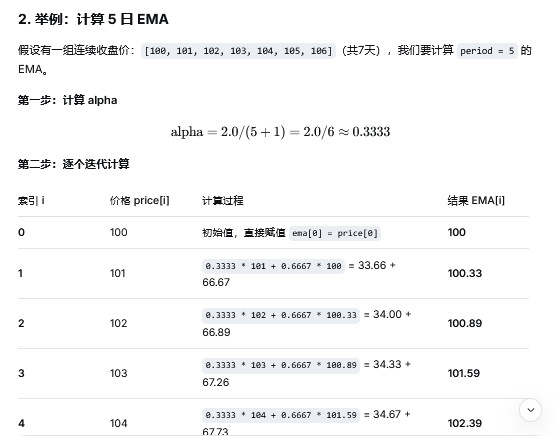Click the "ema[0] = price[0]" code snippet

(x=335, y=233)
